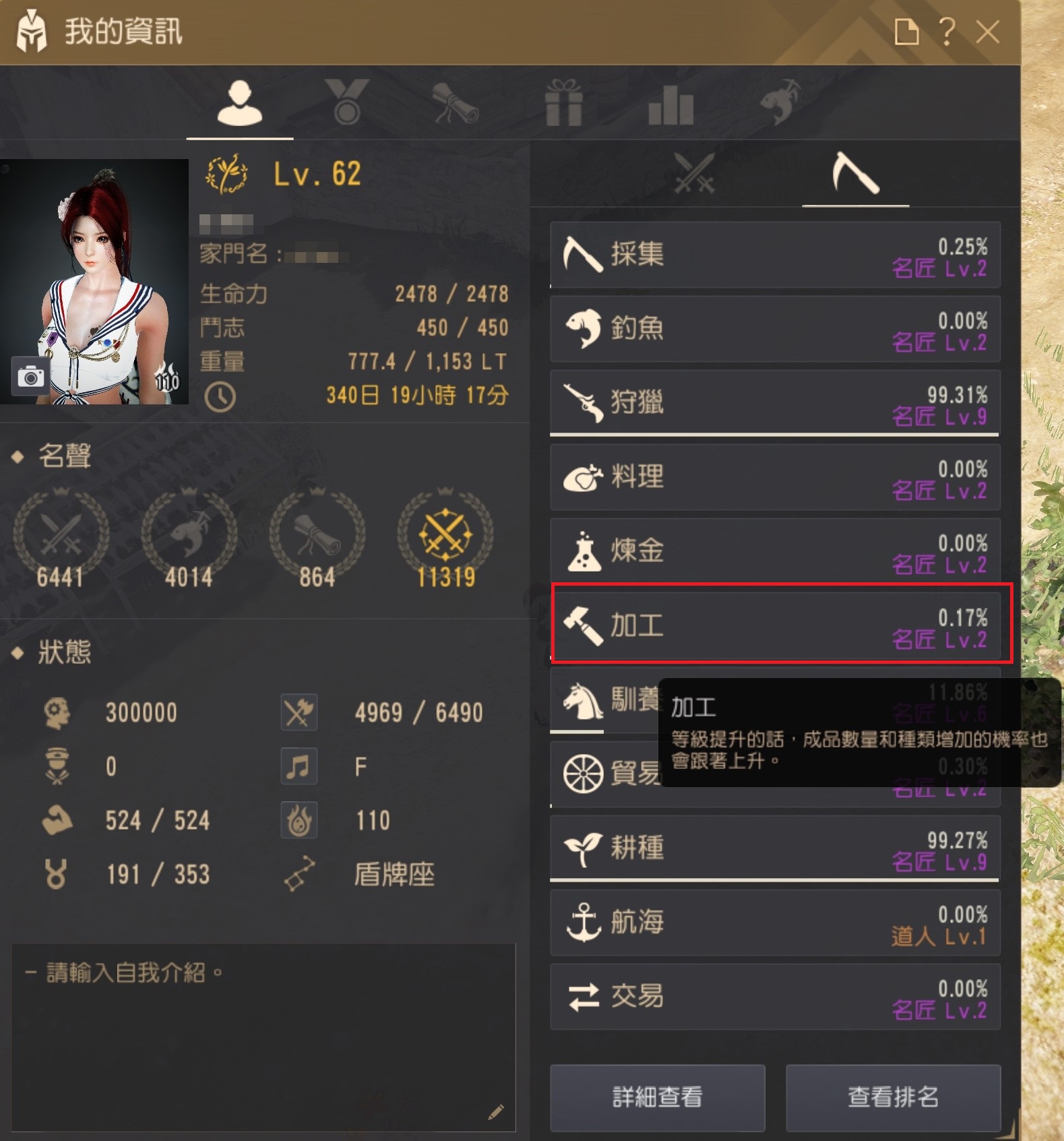Edit self-introduction with pencil icon
Screen dimensions: 1064x1141
[496, 1112]
